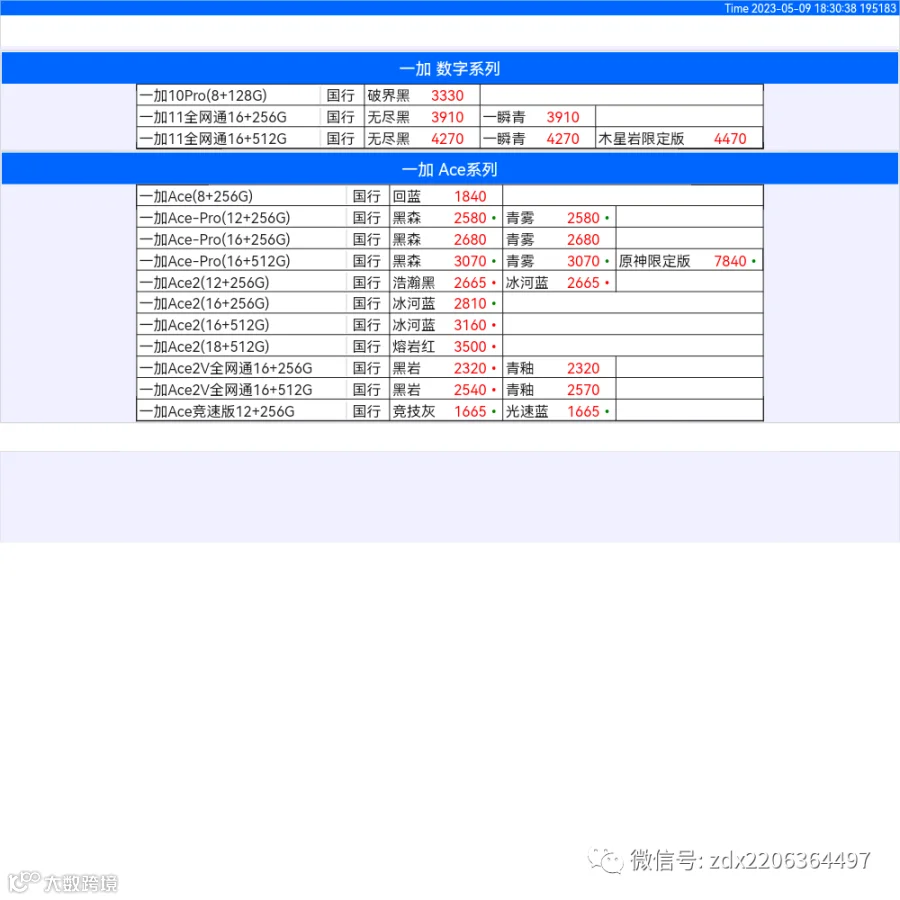Image resolution: width=900 pixels, height=900 pixels.
Task: Select the 一加Ace2(18+512G) row label
Action: (x=242, y=347)
